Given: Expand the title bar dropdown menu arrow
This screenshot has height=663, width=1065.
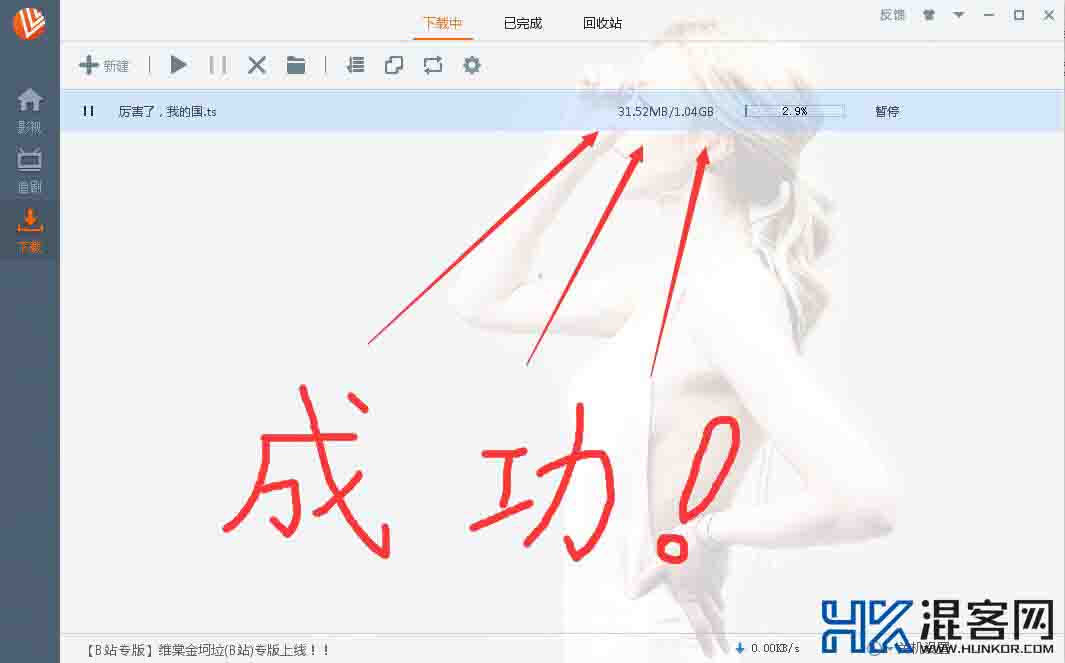Looking at the screenshot, I should tap(958, 15).
